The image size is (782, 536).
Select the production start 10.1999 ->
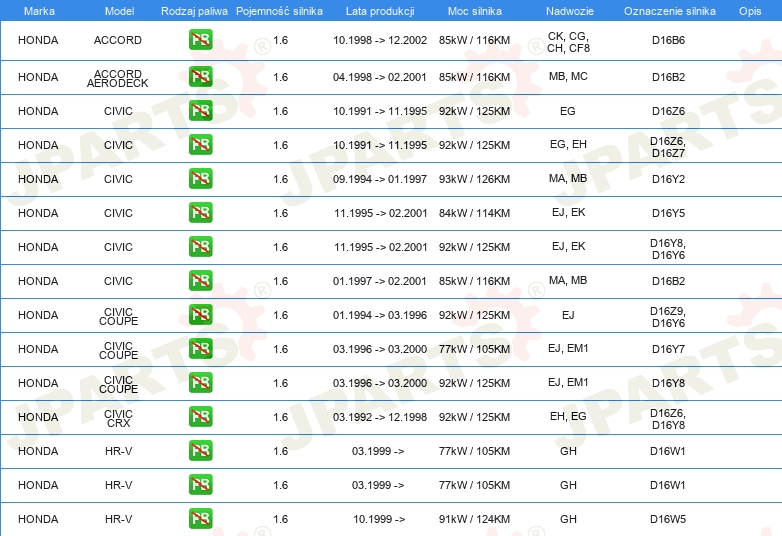point(379,519)
